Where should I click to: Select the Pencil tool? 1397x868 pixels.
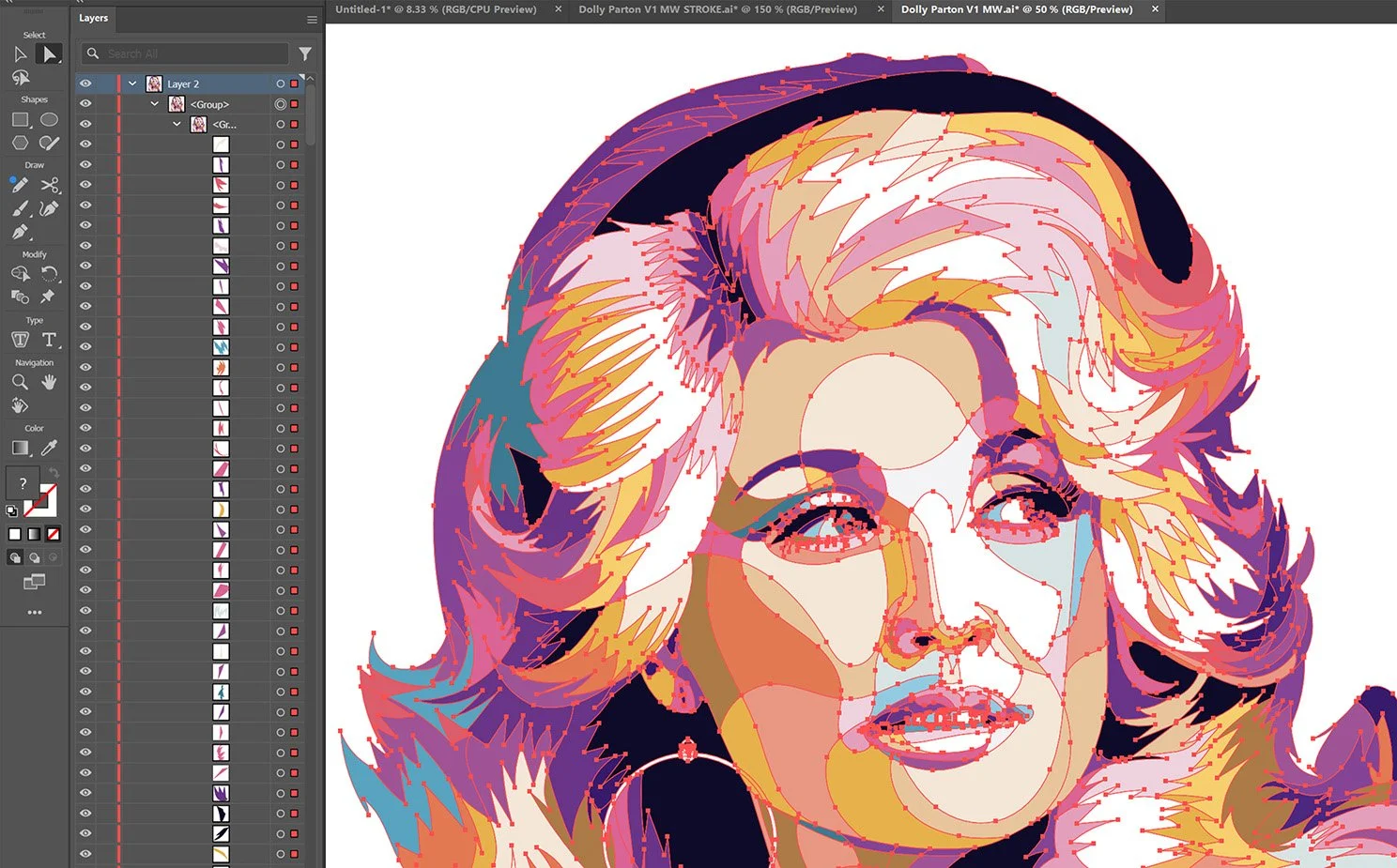tap(21, 185)
